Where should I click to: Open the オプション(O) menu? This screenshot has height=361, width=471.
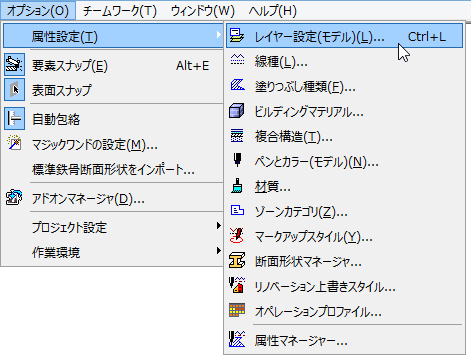point(38,11)
